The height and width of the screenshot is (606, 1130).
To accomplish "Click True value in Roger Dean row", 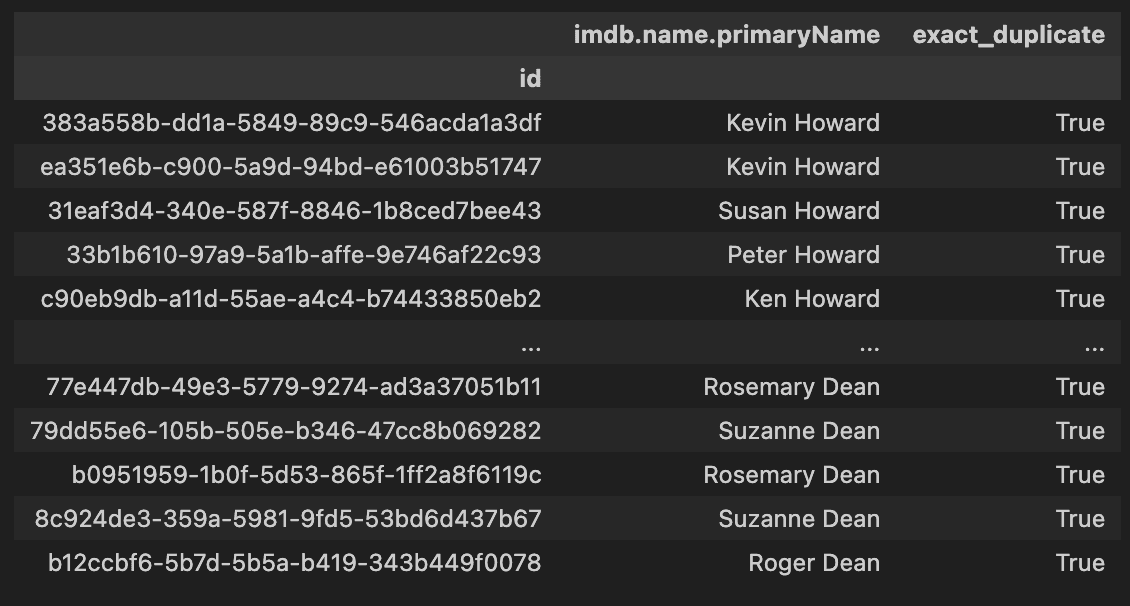I will 1080,563.
